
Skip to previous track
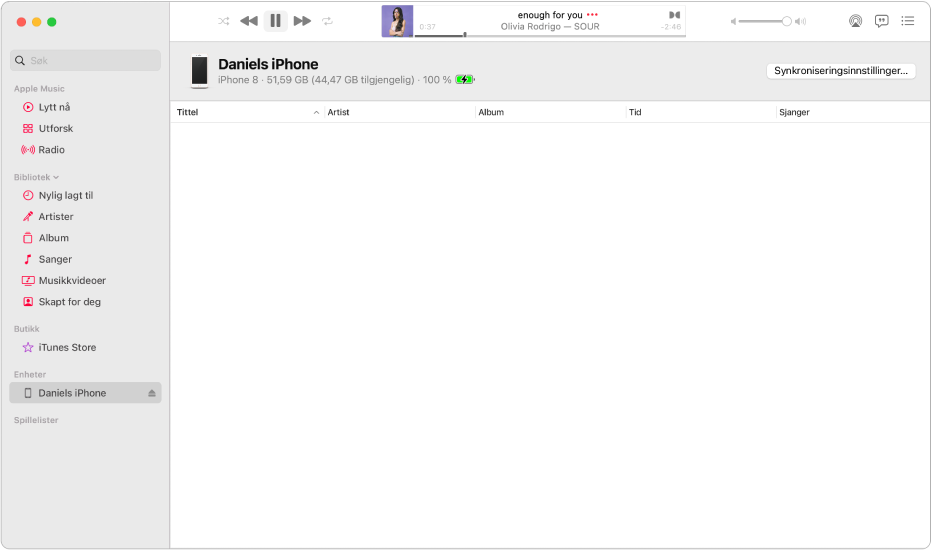pyautogui.click(x=249, y=21)
